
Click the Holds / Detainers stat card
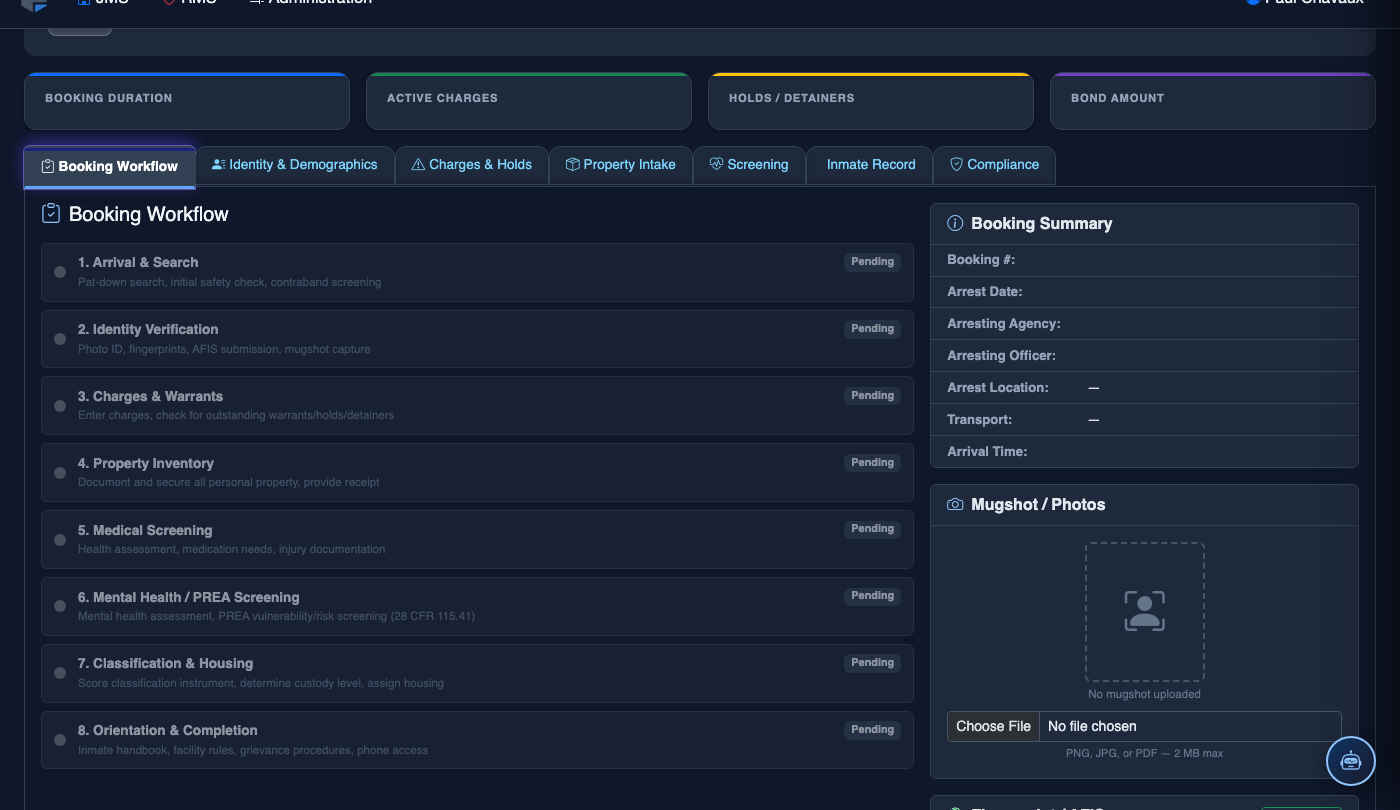coord(871,101)
